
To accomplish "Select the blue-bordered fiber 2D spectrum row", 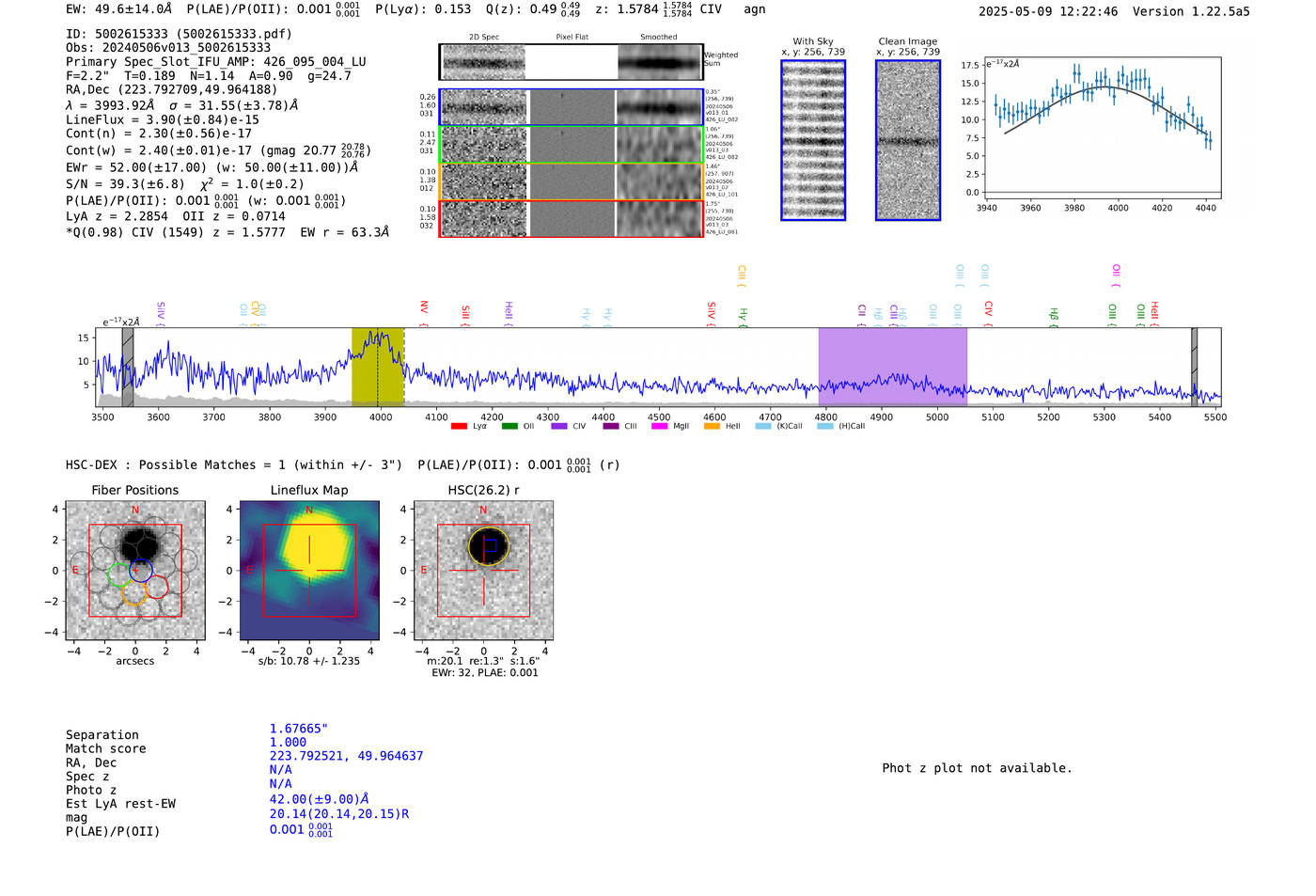I will pyautogui.click(x=572, y=107).
